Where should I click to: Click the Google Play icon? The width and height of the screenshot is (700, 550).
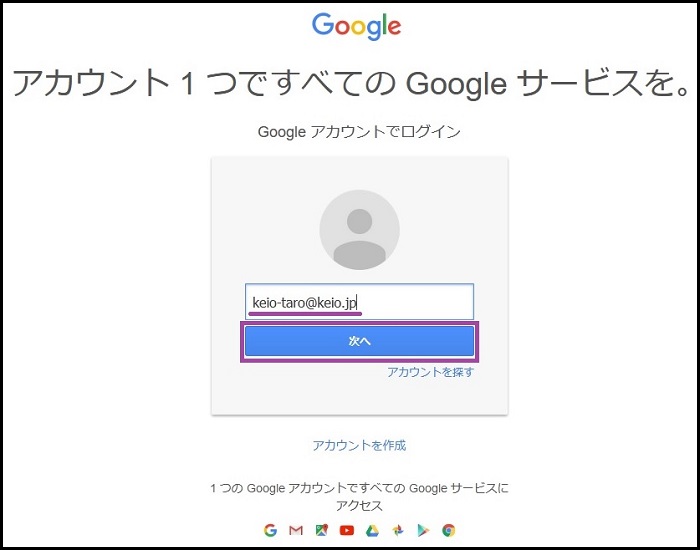click(423, 530)
